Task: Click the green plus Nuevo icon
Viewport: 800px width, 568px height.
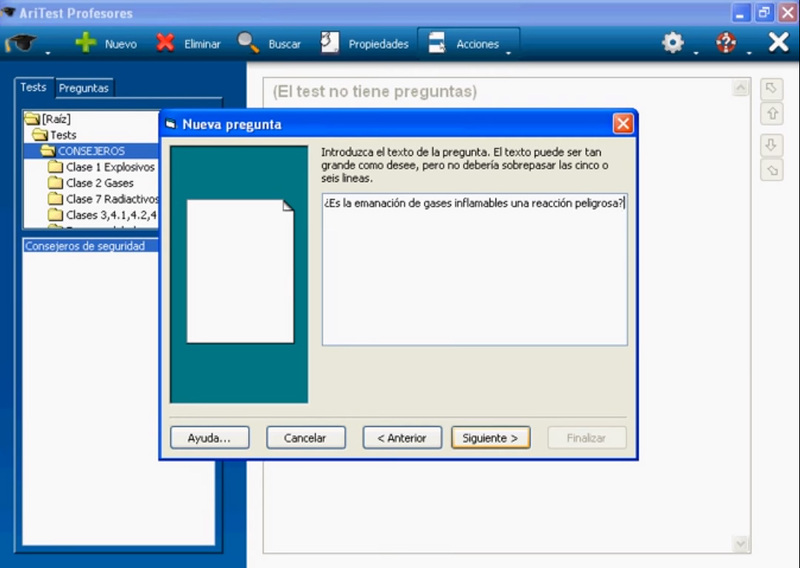Action: 86,42
